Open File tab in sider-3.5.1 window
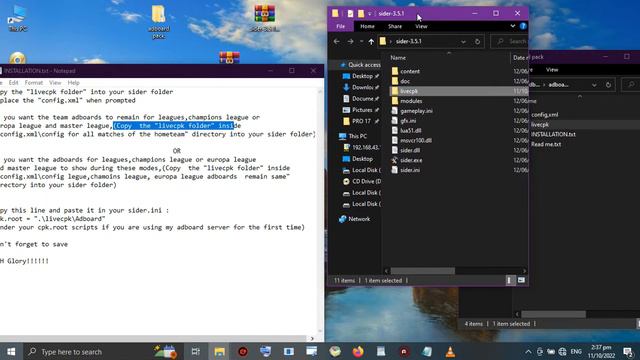 (x=340, y=26)
